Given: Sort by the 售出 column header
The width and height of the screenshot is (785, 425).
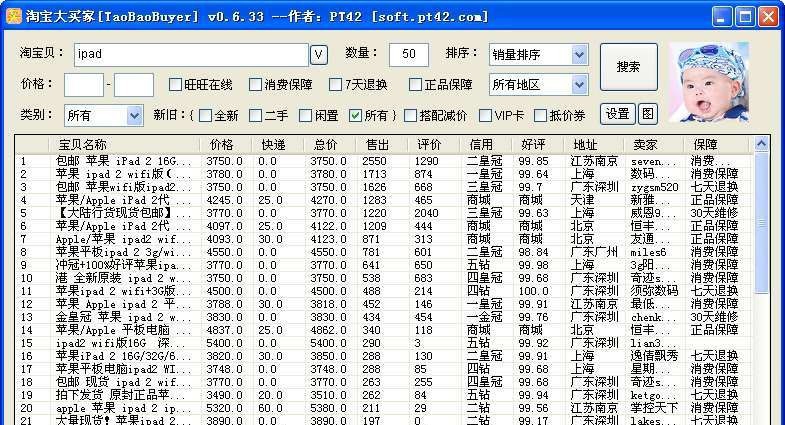Looking at the screenshot, I should (x=382, y=145).
